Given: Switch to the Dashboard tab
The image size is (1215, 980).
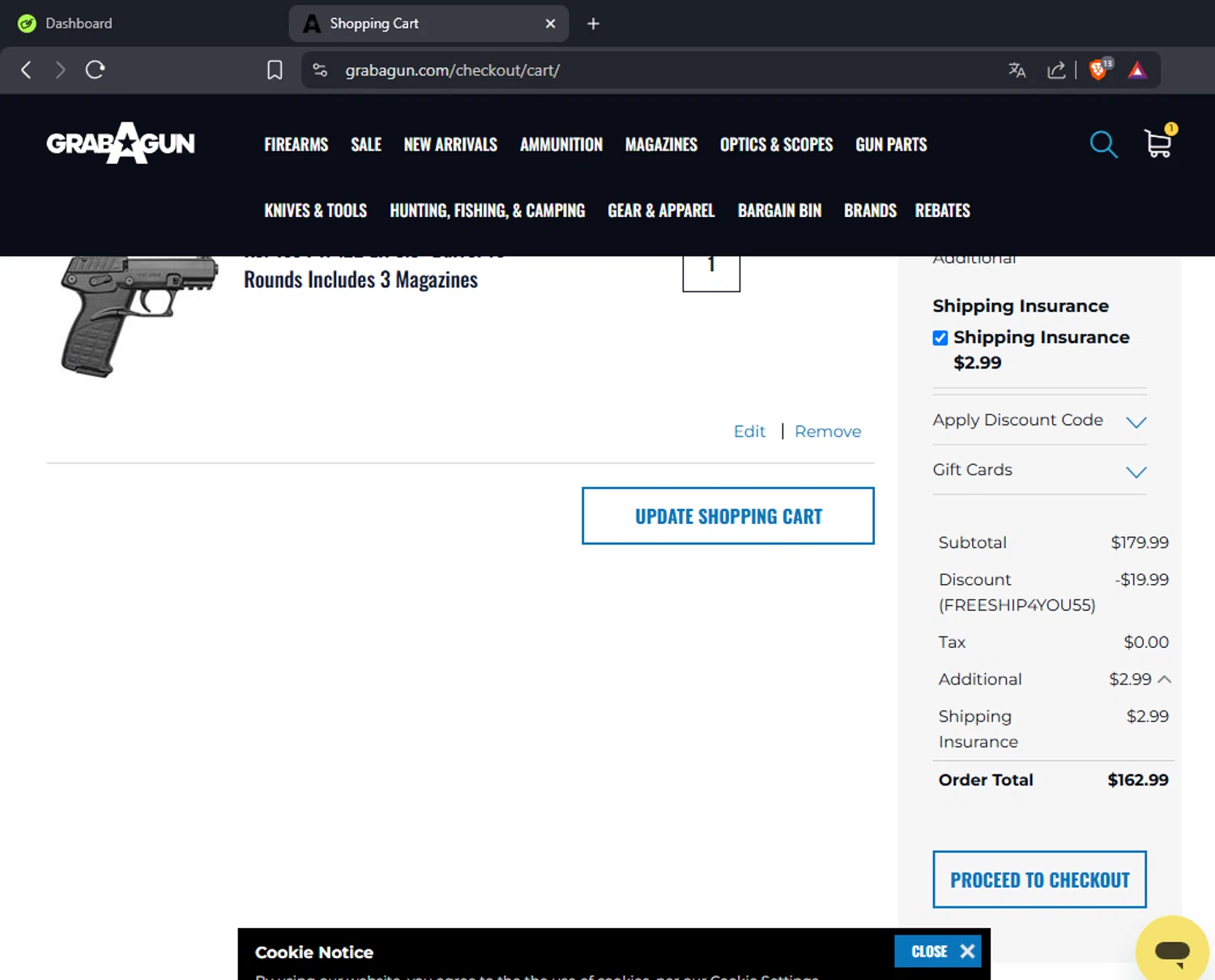Looking at the screenshot, I should click(x=79, y=23).
